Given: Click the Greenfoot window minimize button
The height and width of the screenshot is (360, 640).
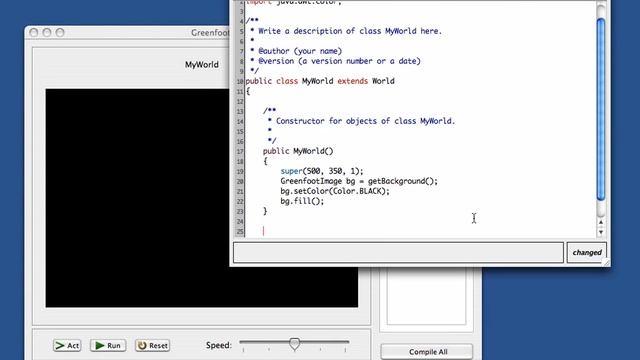Looking at the screenshot, I should 47,33.
